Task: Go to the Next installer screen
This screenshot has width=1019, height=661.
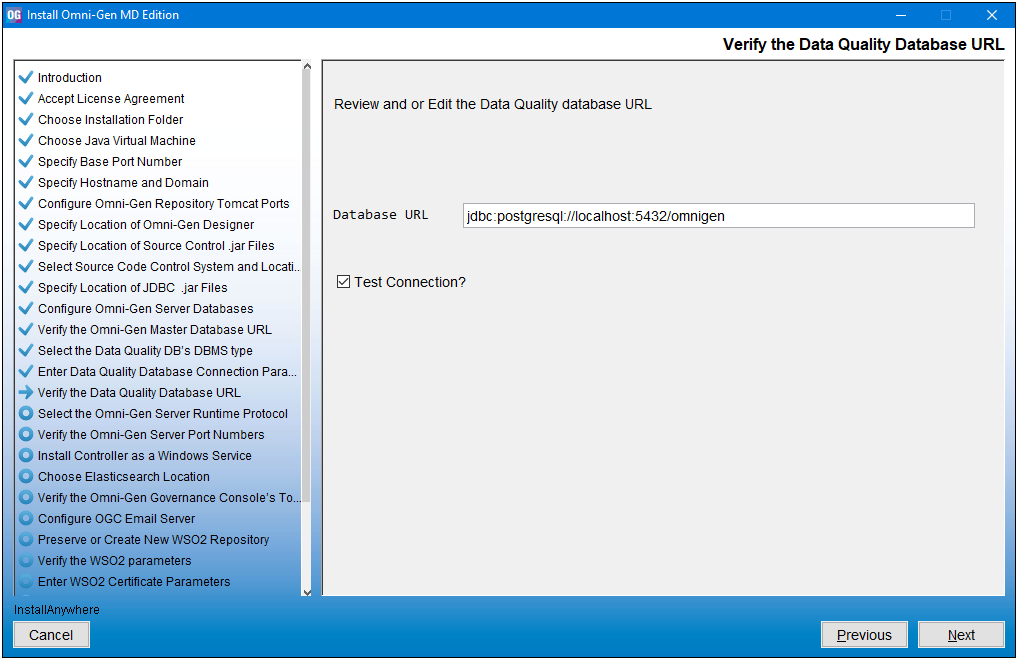Action: (x=961, y=635)
